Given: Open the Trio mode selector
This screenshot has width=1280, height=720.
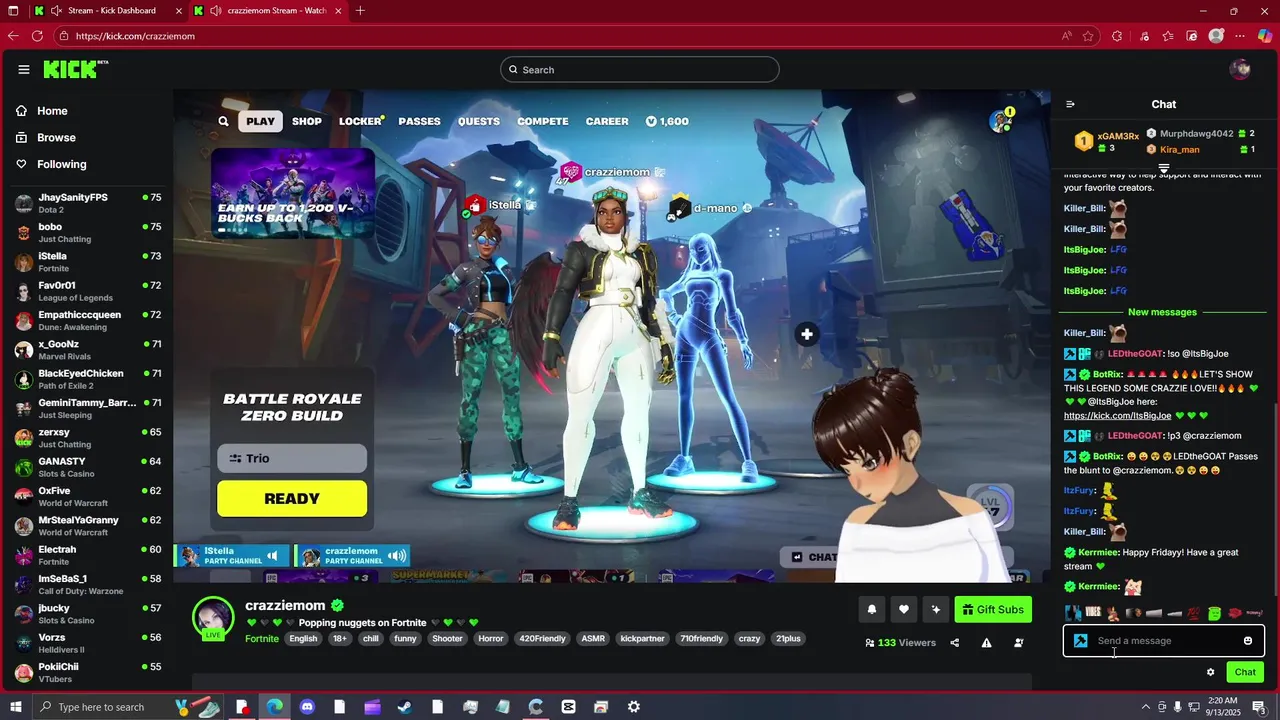Looking at the screenshot, I should [292, 458].
